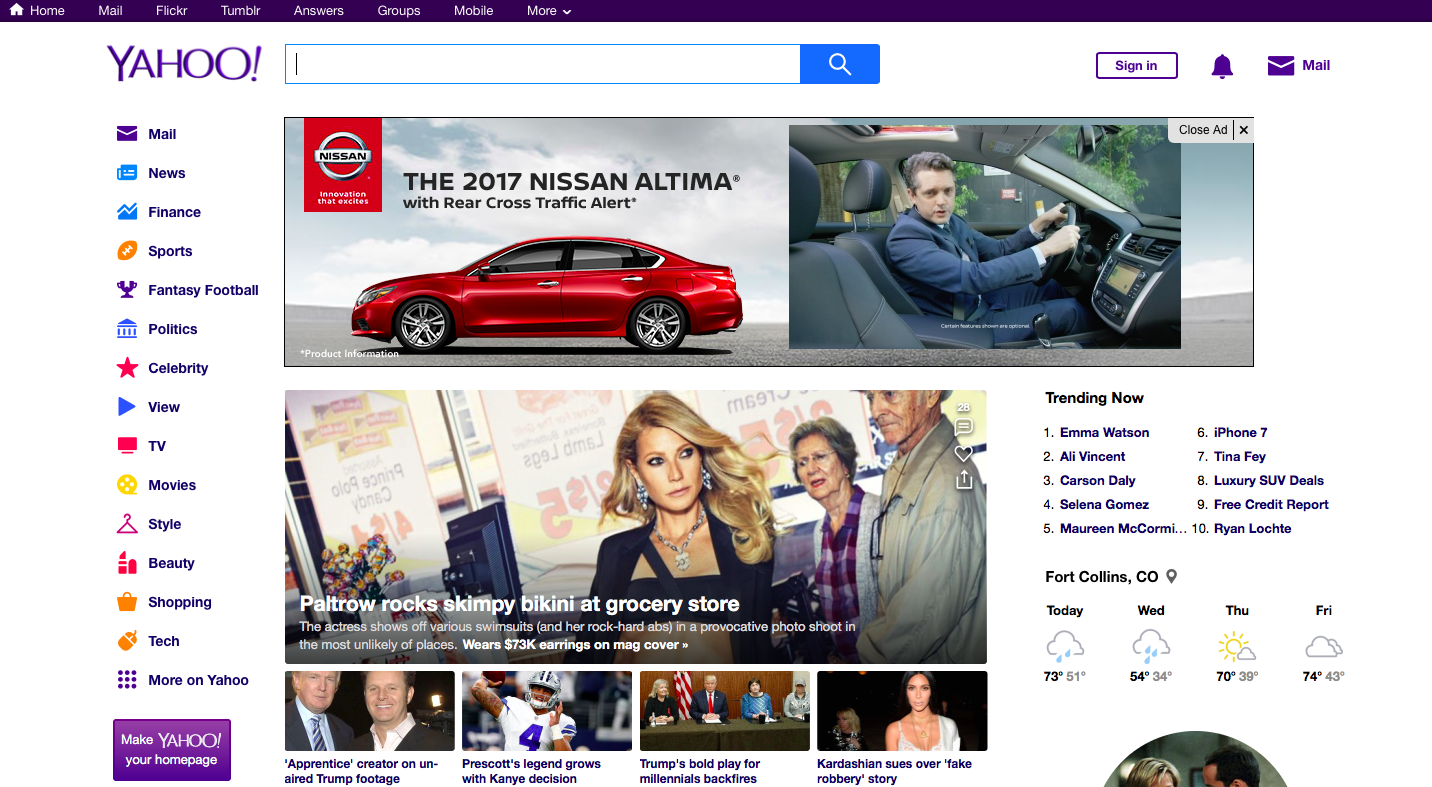Click the Politics building icon
1432x787 pixels.
127,329
